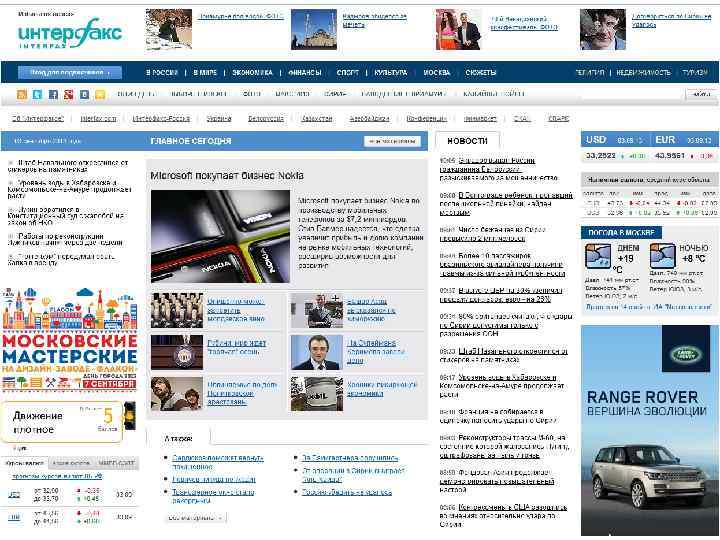
Task: Open the Движение плотное traffic widget
Action: (x=62, y=422)
